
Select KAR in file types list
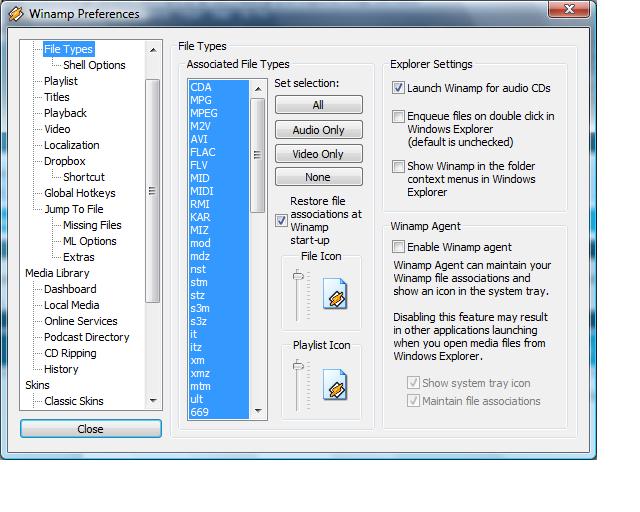(219, 217)
